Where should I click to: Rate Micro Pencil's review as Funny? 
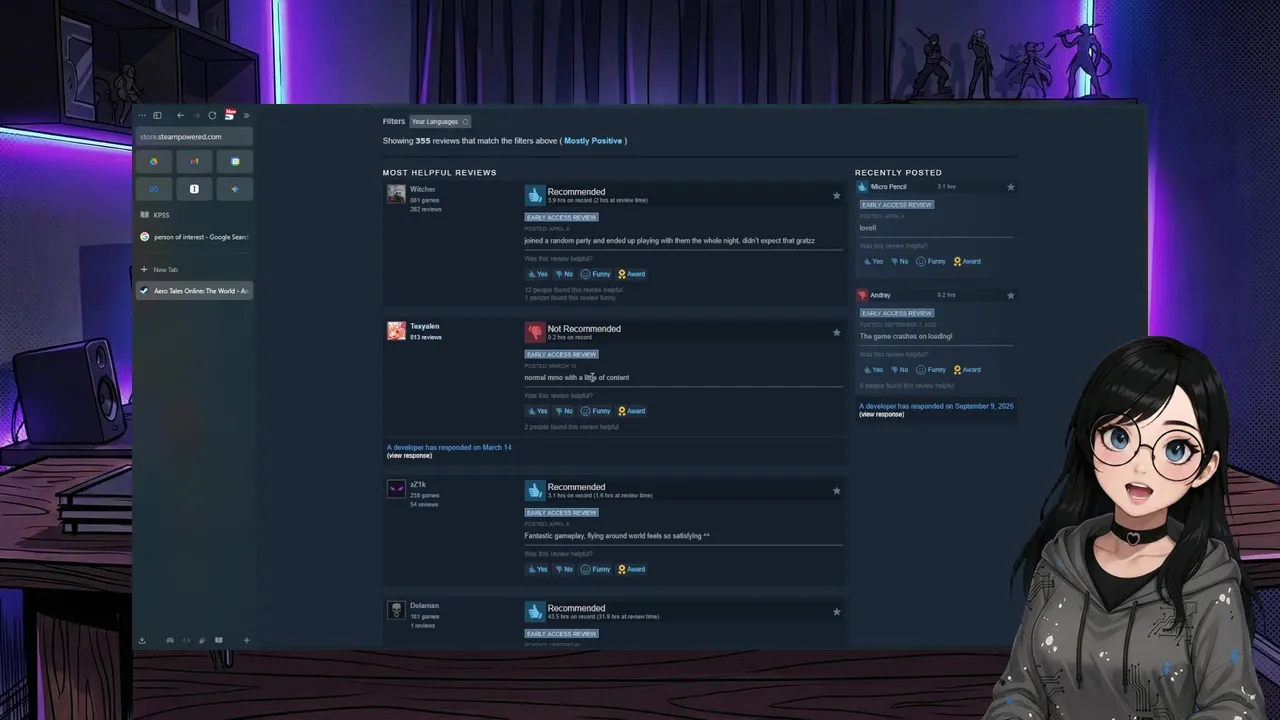click(x=931, y=261)
